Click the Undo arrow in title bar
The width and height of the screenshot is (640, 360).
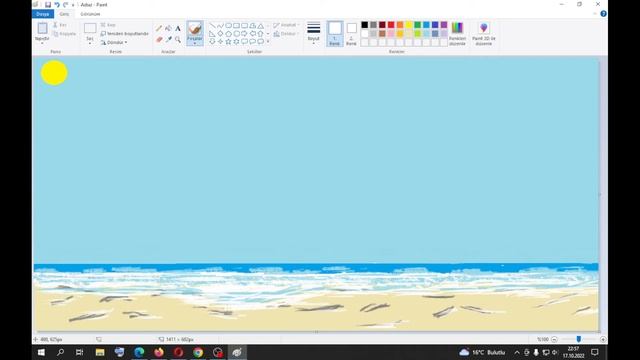click(x=57, y=4)
